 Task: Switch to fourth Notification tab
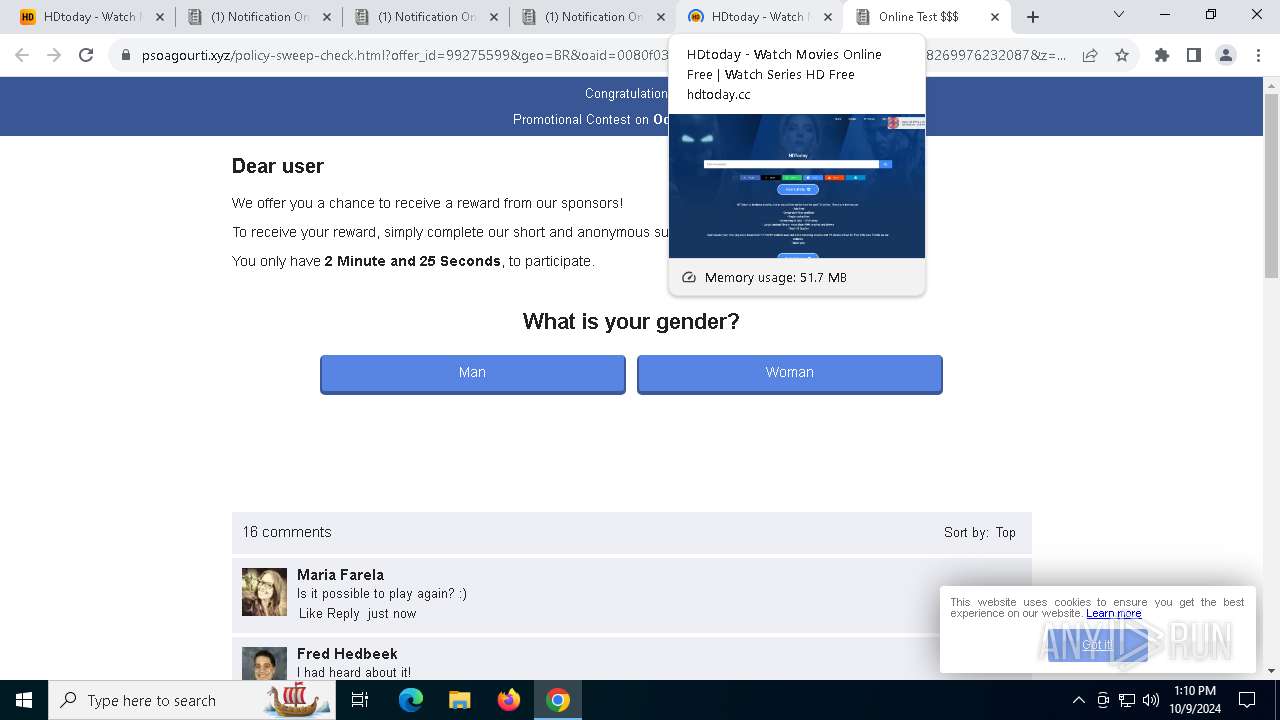(x=592, y=17)
